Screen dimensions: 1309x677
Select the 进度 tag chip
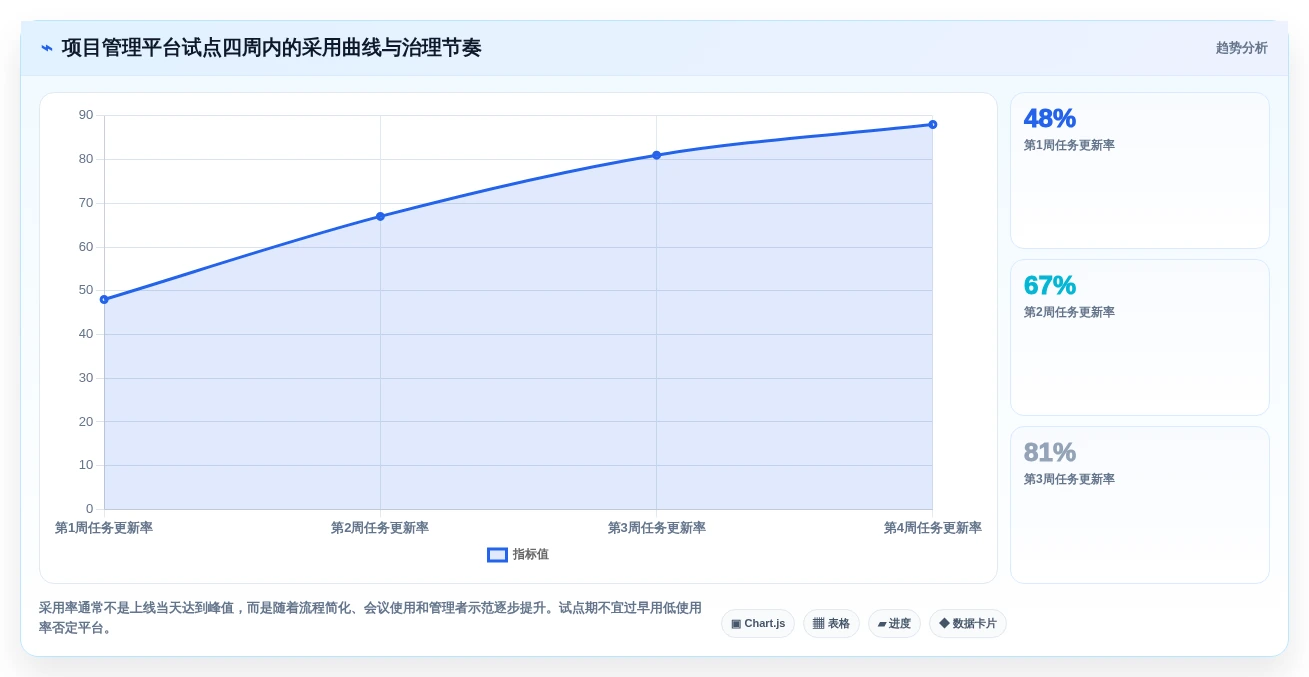[x=894, y=624]
